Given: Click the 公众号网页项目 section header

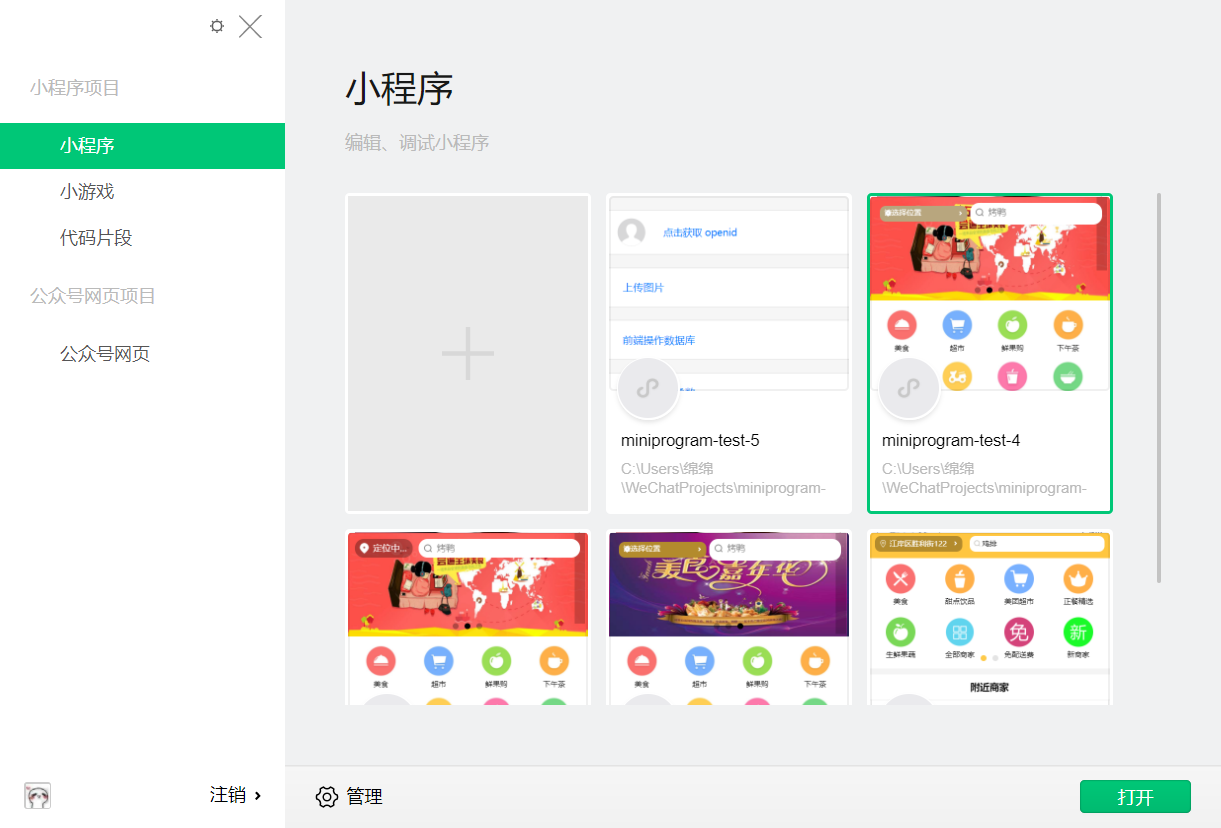Looking at the screenshot, I should pos(93,296).
